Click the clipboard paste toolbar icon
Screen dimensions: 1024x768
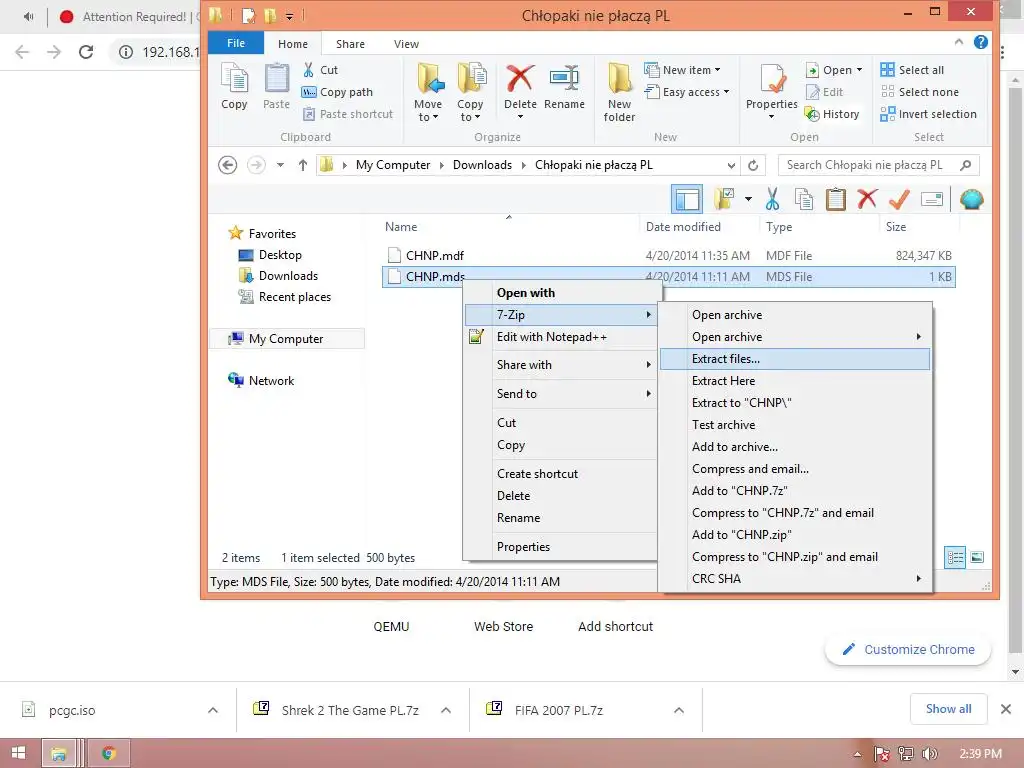[x=835, y=199]
